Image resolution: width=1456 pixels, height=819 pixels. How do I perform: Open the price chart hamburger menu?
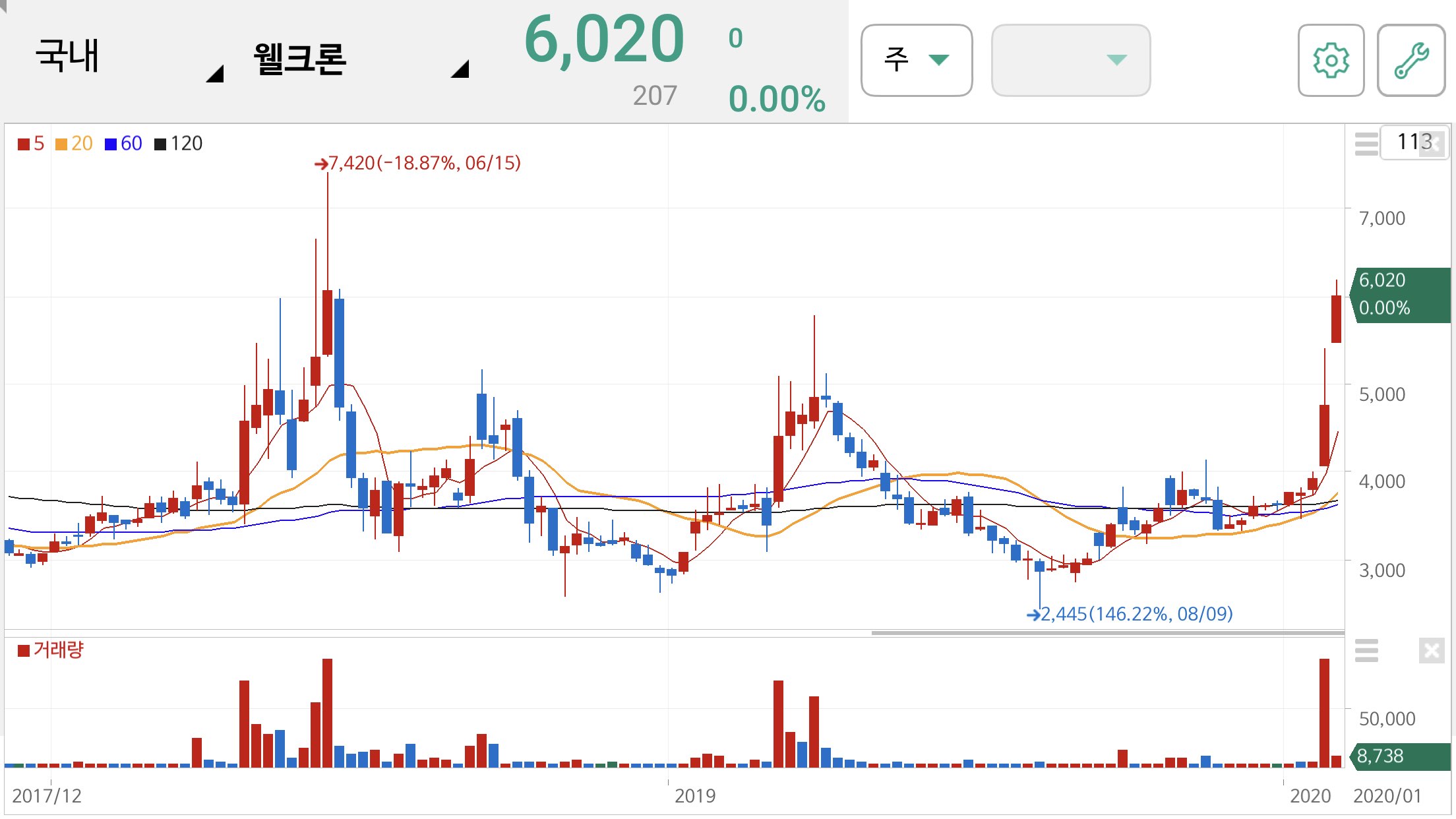[1366, 143]
